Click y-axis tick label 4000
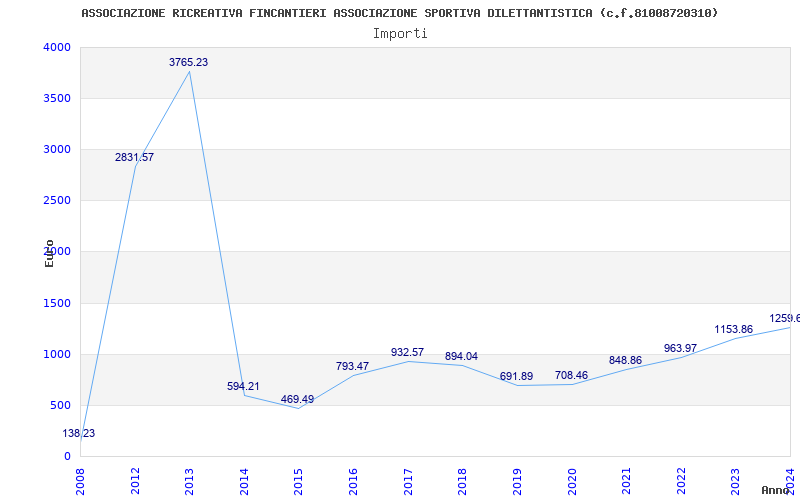This screenshot has height=500, width=800. [x=57, y=47]
